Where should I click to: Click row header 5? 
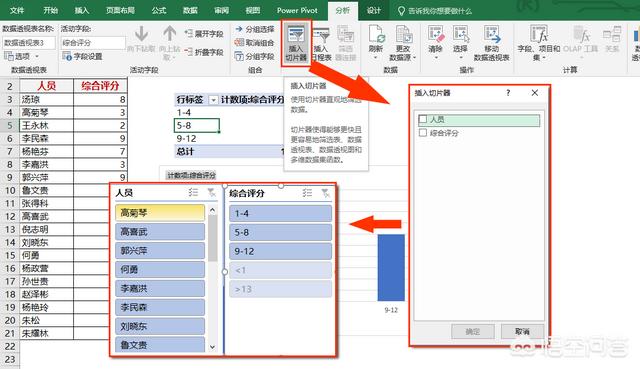tap(10, 125)
